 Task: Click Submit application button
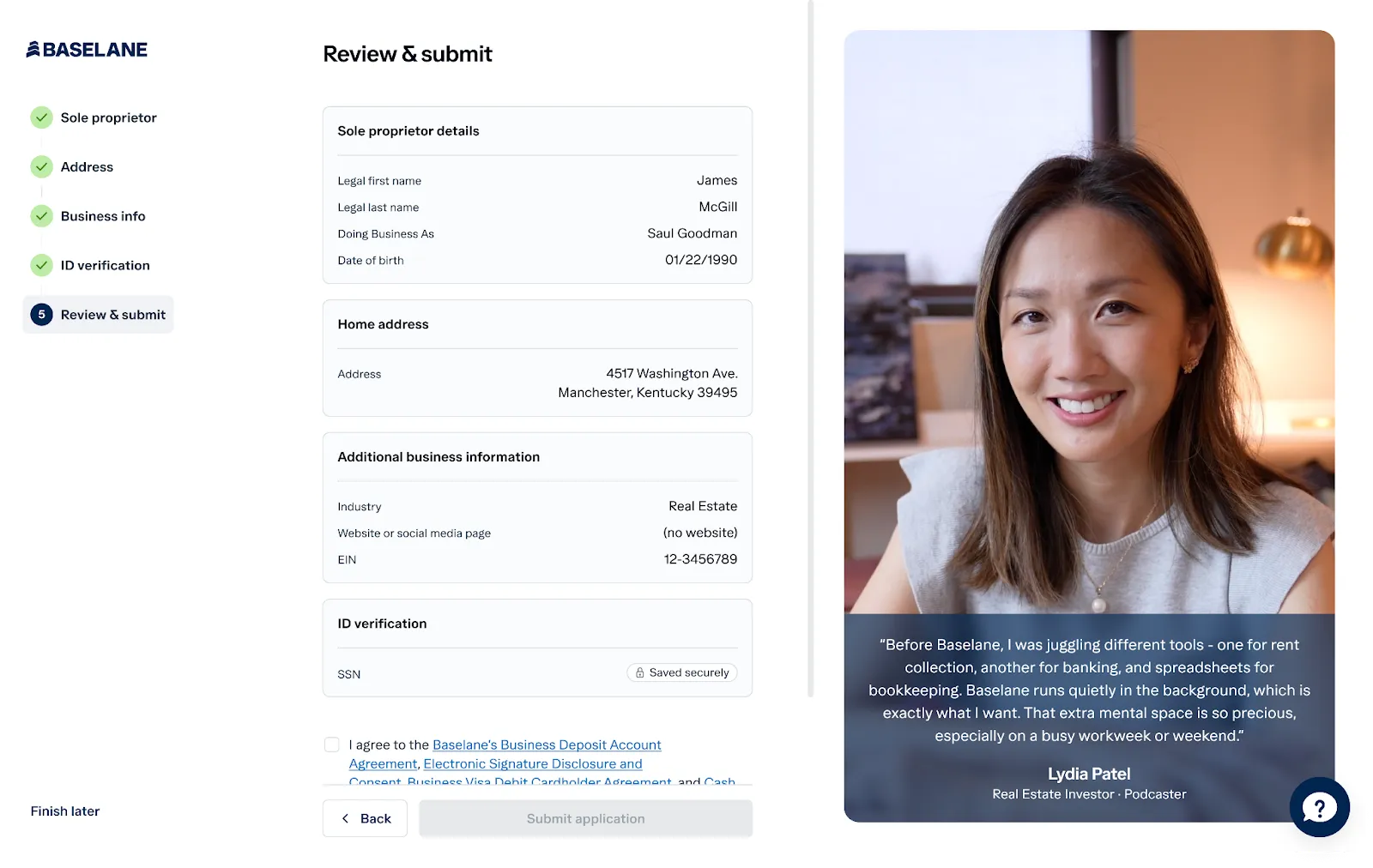585,819
